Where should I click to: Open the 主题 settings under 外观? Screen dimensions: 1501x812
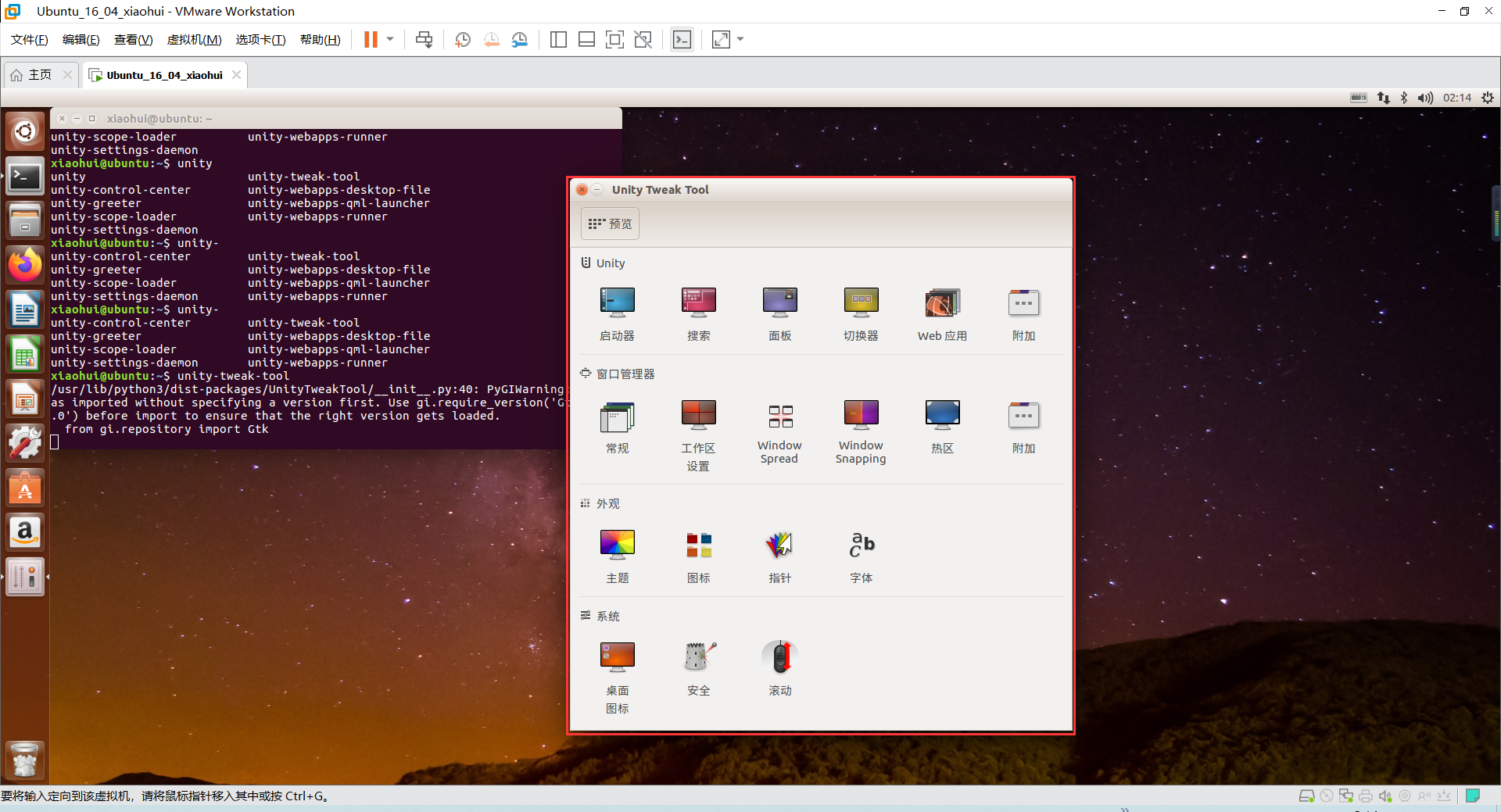(617, 555)
